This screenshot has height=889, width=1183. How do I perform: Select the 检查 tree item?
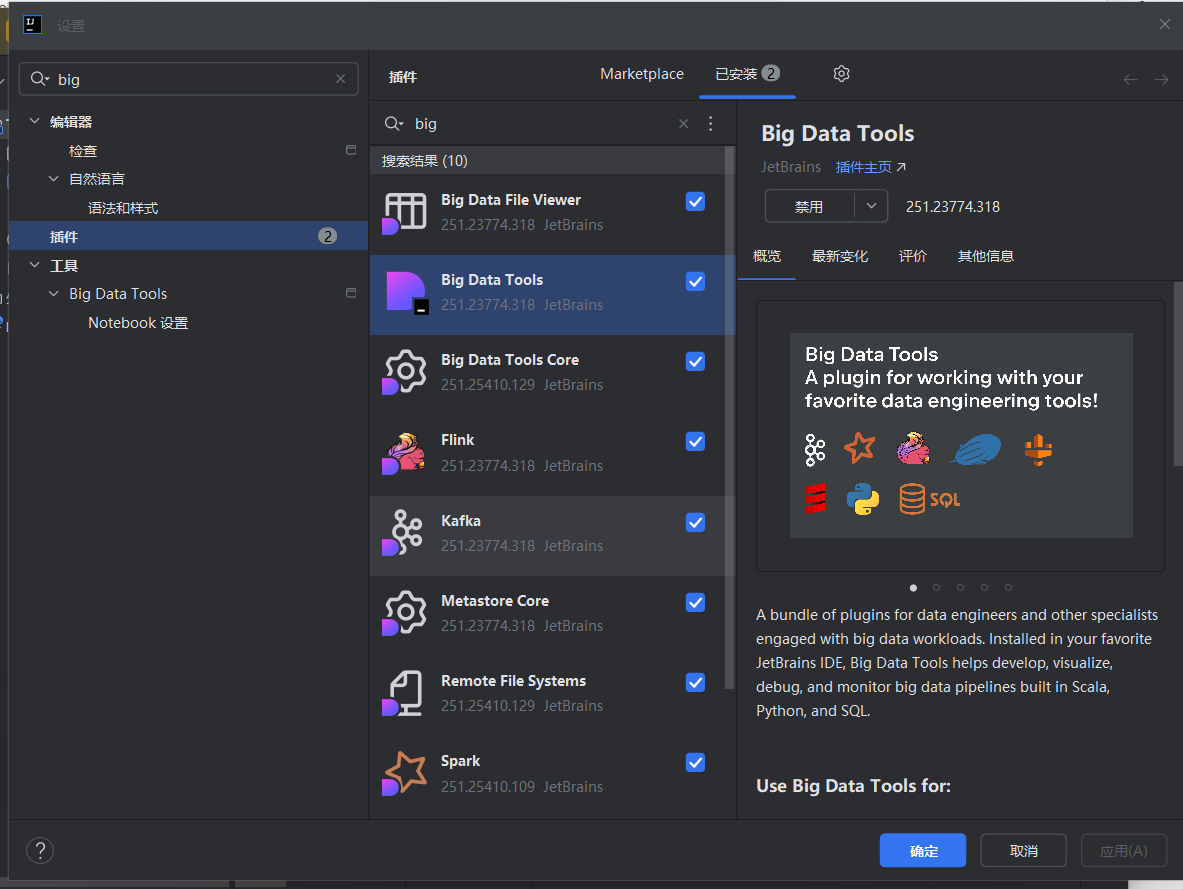coord(83,150)
